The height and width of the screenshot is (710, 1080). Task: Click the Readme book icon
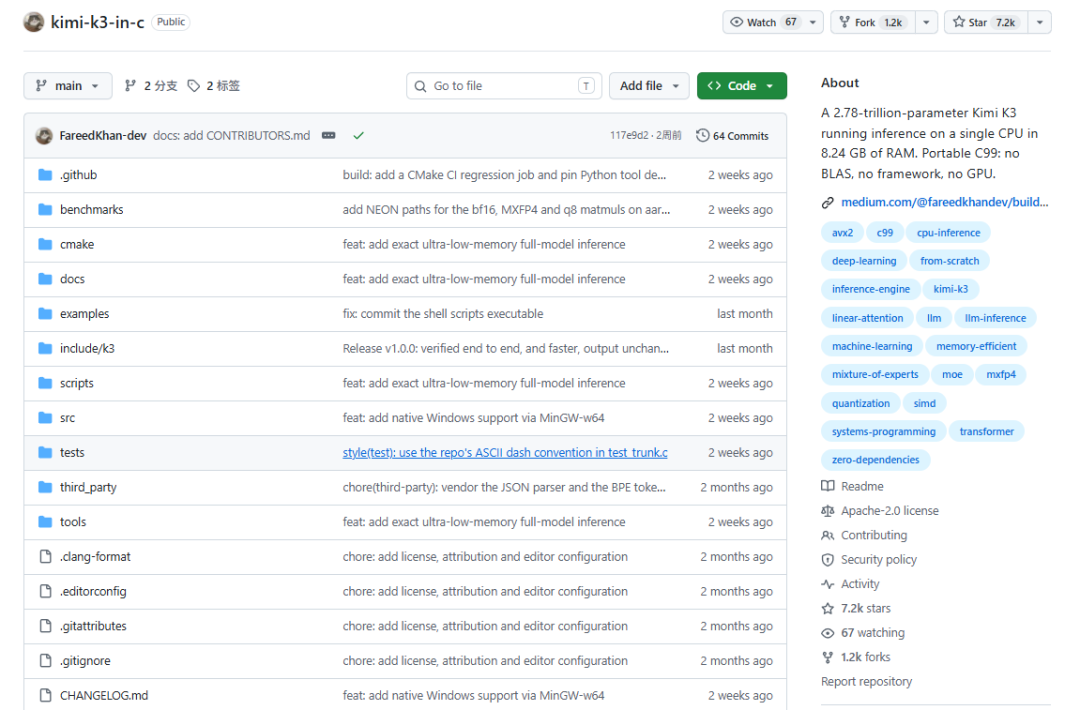click(x=828, y=486)
